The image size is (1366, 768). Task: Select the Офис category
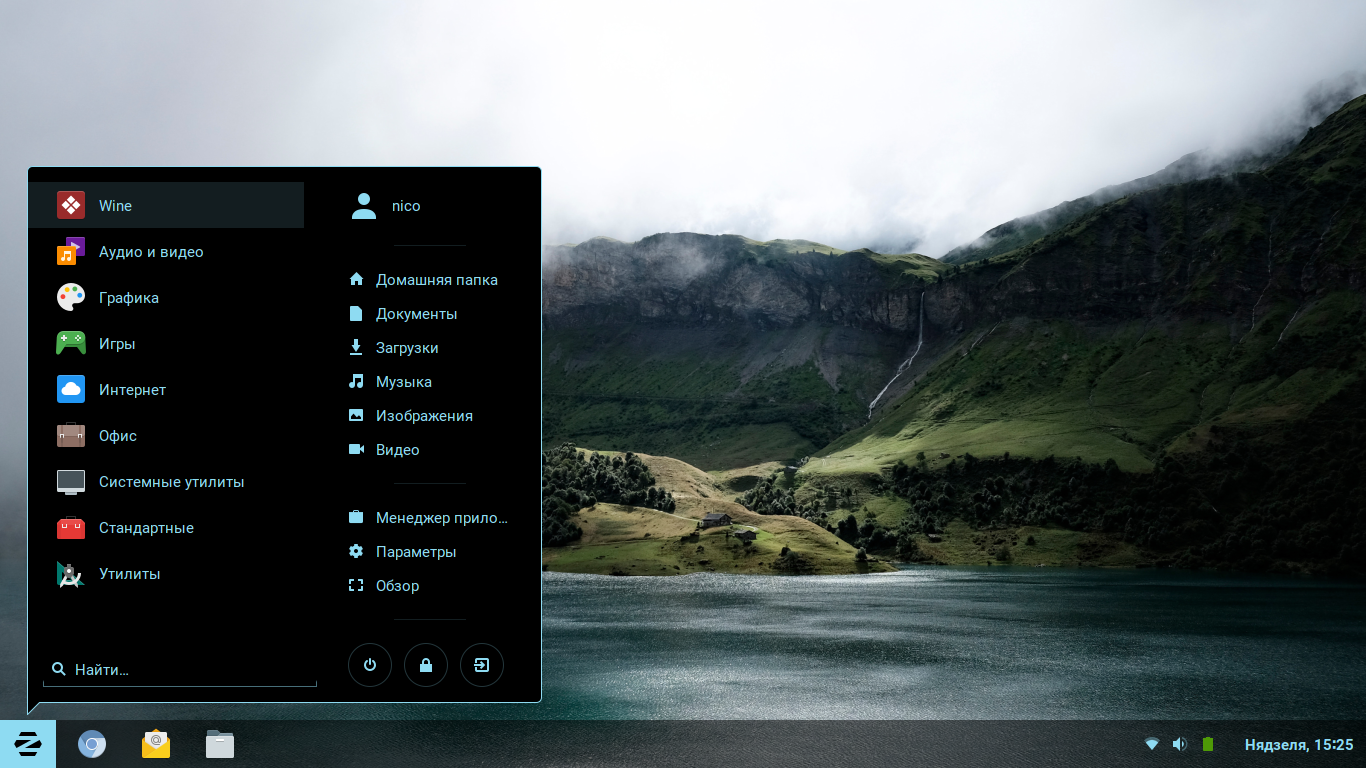tap(166, 436)
